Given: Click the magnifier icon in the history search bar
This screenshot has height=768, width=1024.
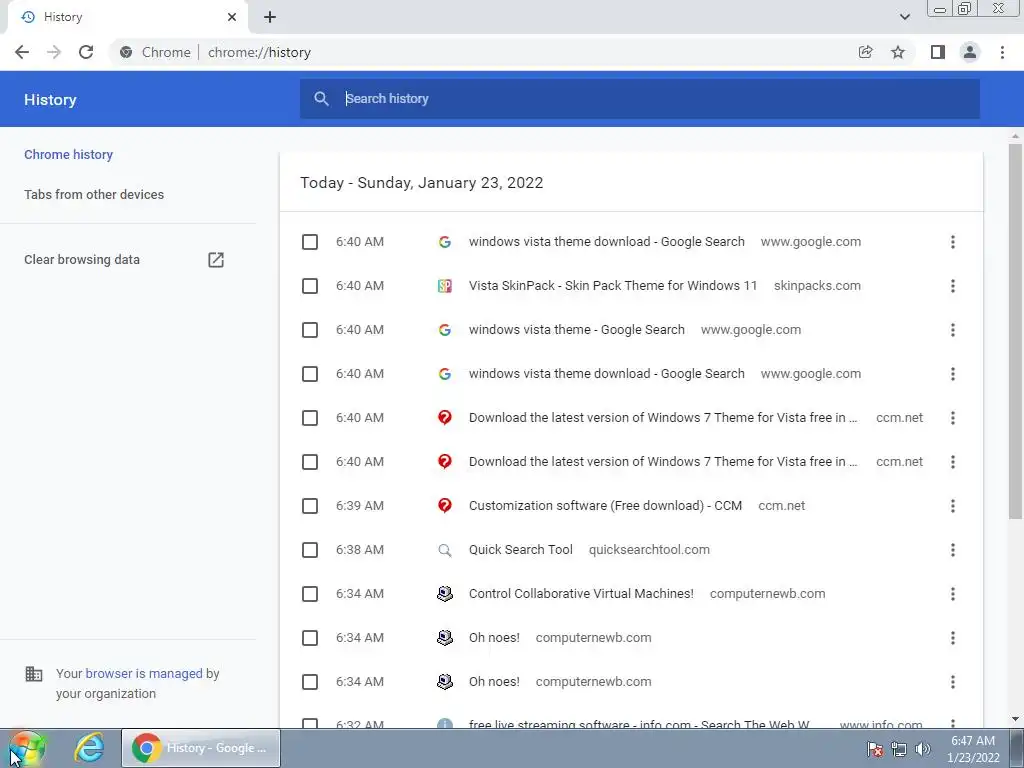Looking at the screenshot, I should tap(321, 99).
